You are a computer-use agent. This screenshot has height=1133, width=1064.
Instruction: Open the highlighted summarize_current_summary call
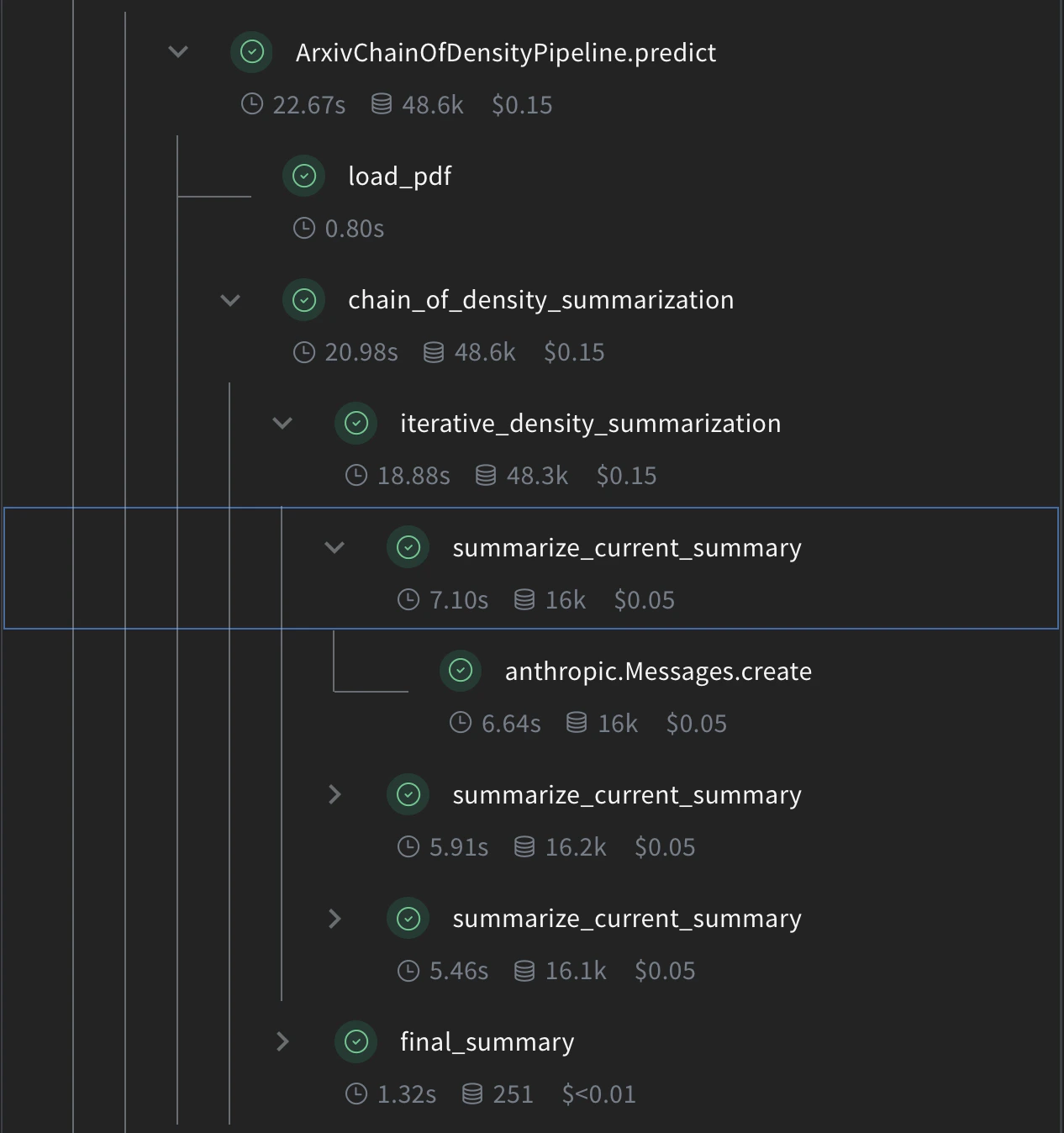tap(627, 547)
